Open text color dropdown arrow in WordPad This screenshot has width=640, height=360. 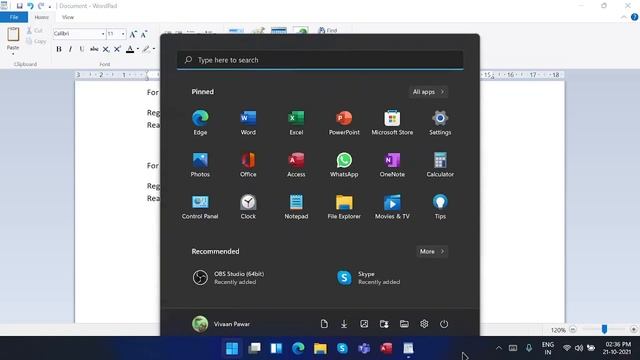(138, 49)
